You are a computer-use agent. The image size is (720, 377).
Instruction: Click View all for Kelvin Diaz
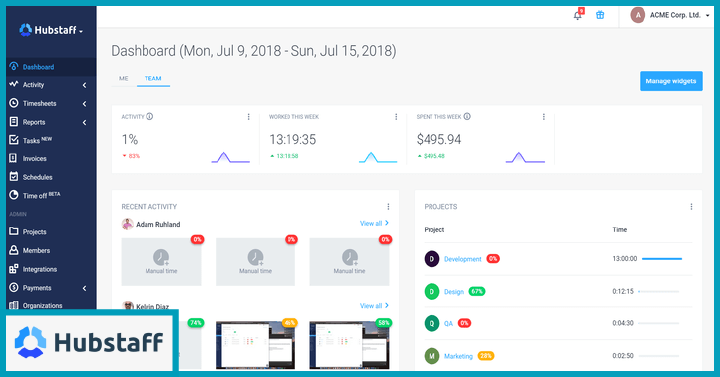(x=374, y=305)
